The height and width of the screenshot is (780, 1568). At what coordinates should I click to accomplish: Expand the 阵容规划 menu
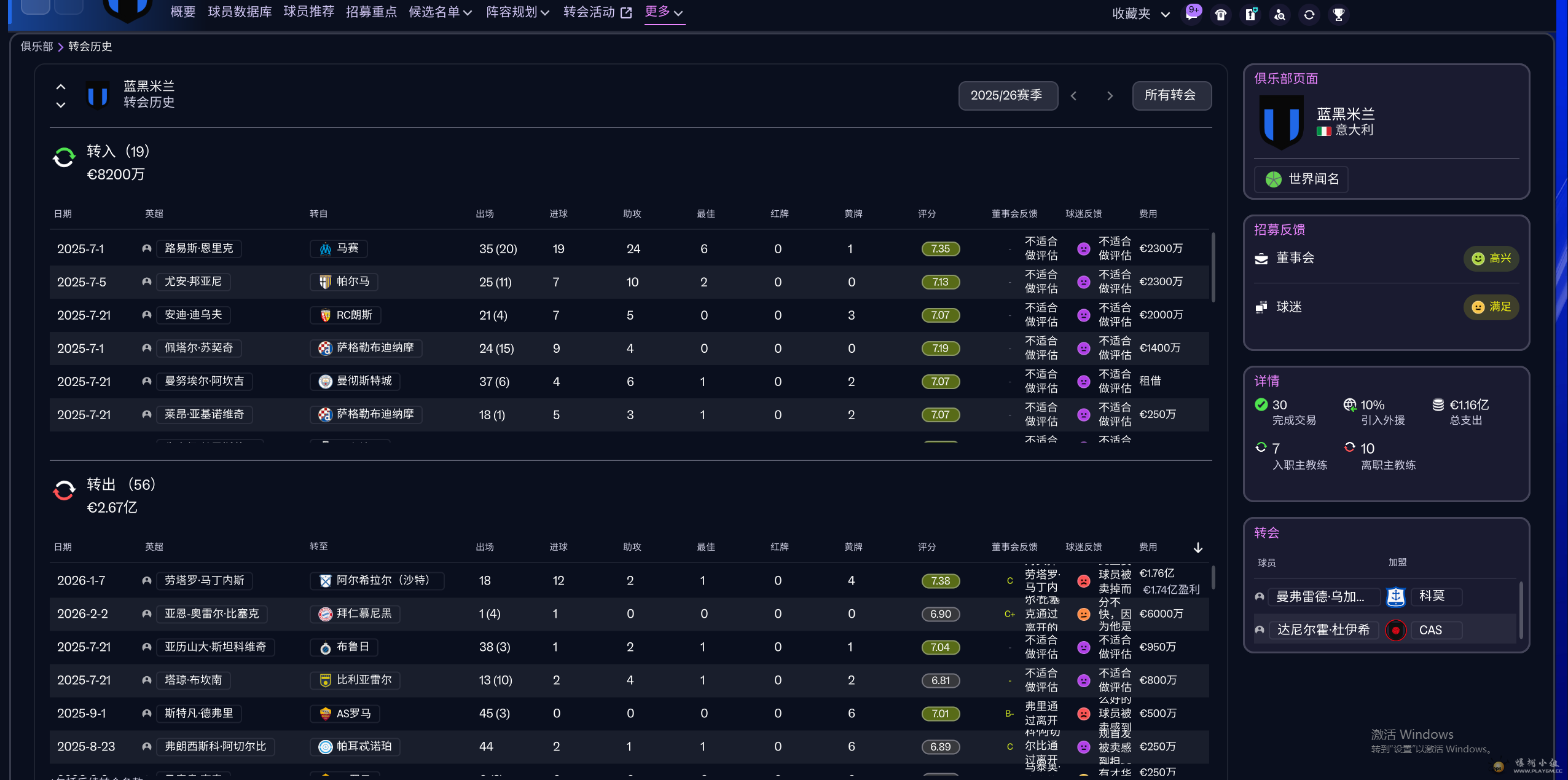coord(517,12)
